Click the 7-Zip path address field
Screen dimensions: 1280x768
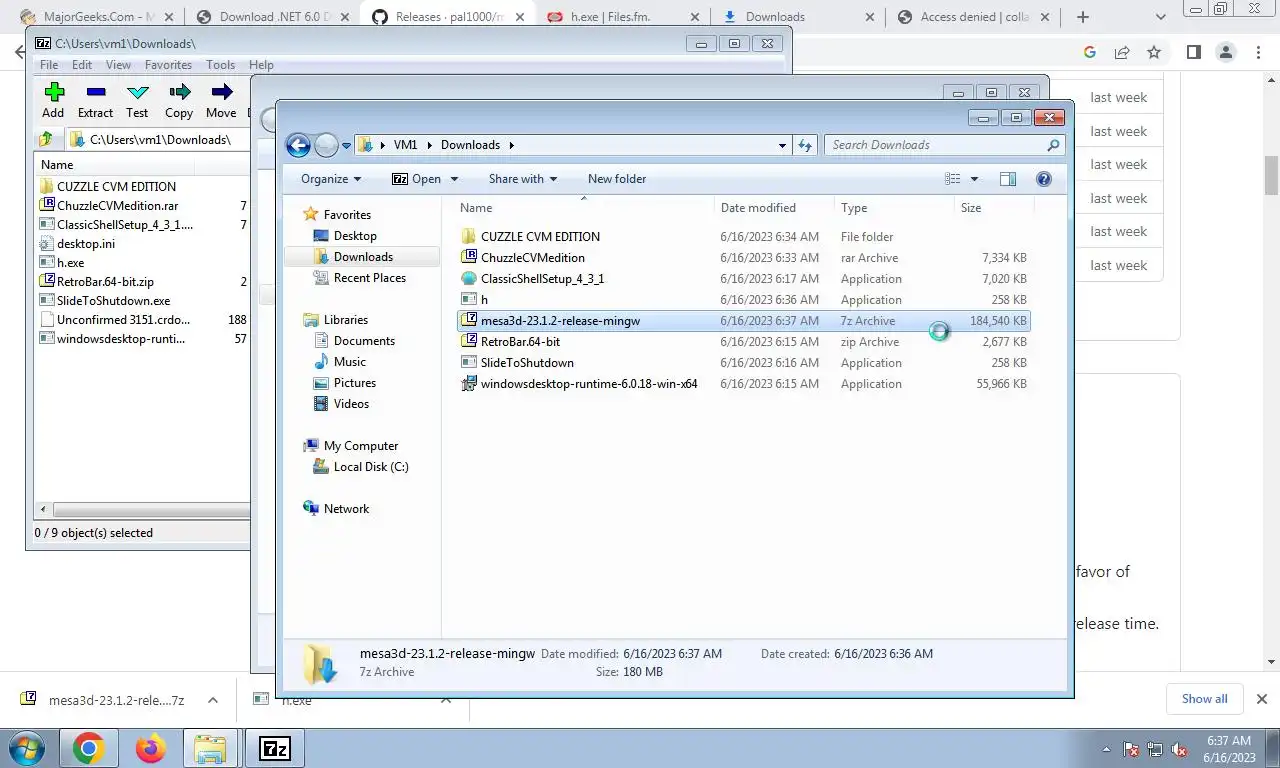tap(156, 140)
